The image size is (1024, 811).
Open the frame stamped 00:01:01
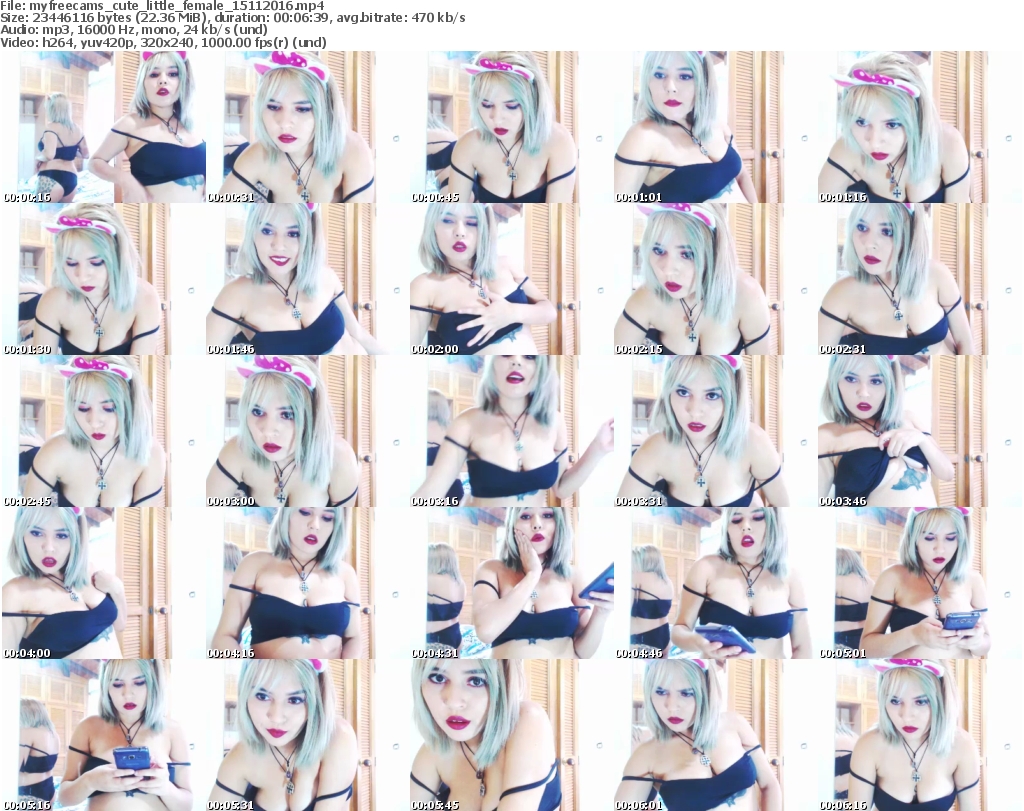tap(716, 127)
